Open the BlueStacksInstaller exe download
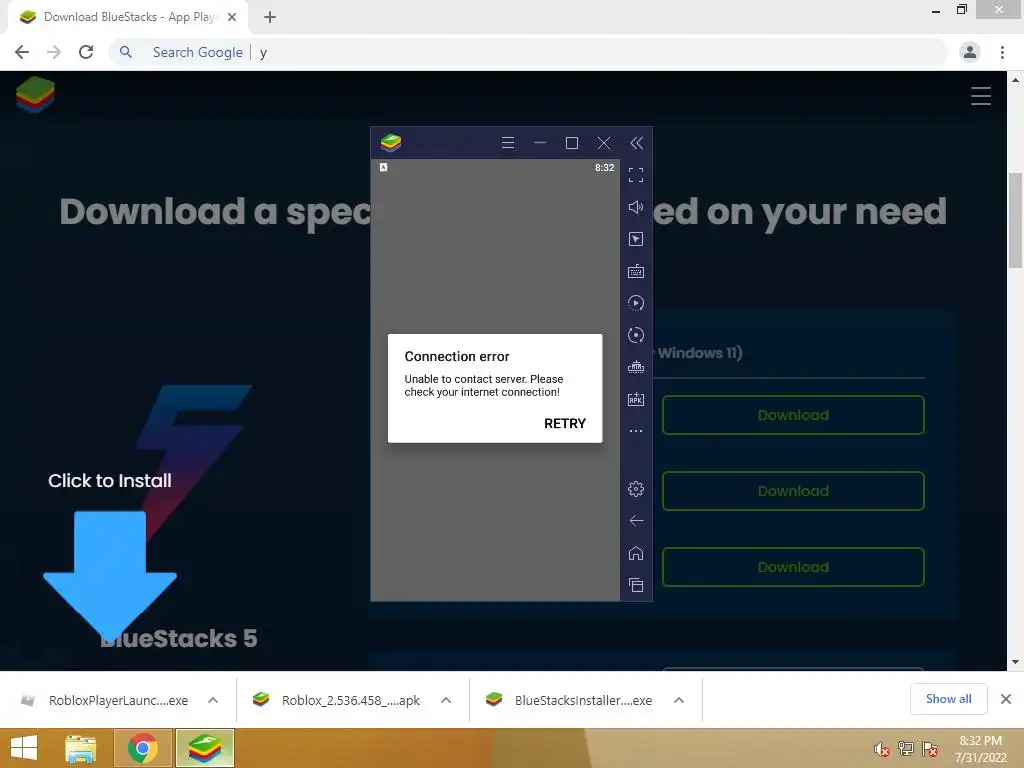The width and height of the screenshot is (1024, 768). pos(569,700)
